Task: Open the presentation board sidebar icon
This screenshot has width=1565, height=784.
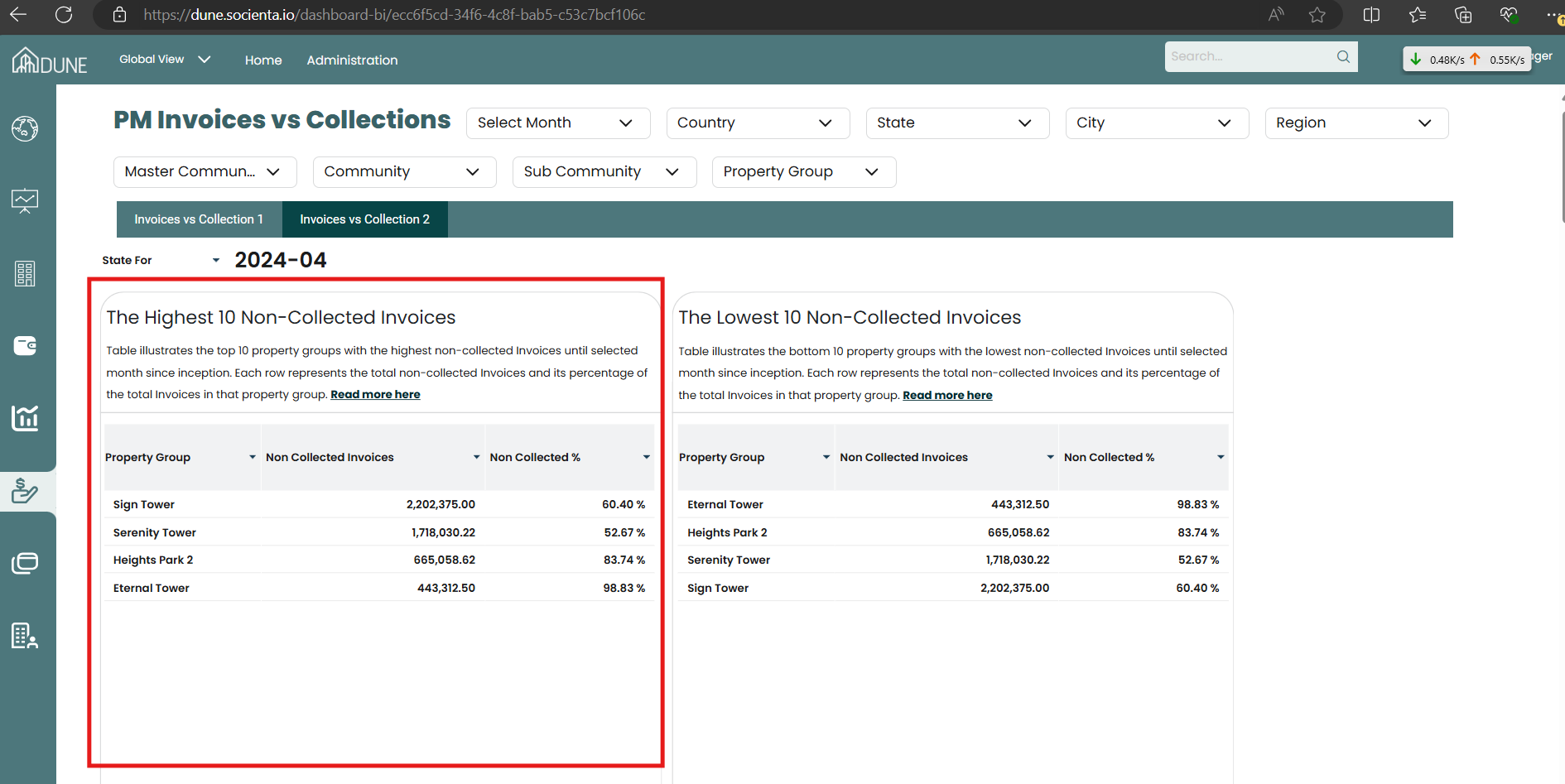Action: tap(25, 201)
